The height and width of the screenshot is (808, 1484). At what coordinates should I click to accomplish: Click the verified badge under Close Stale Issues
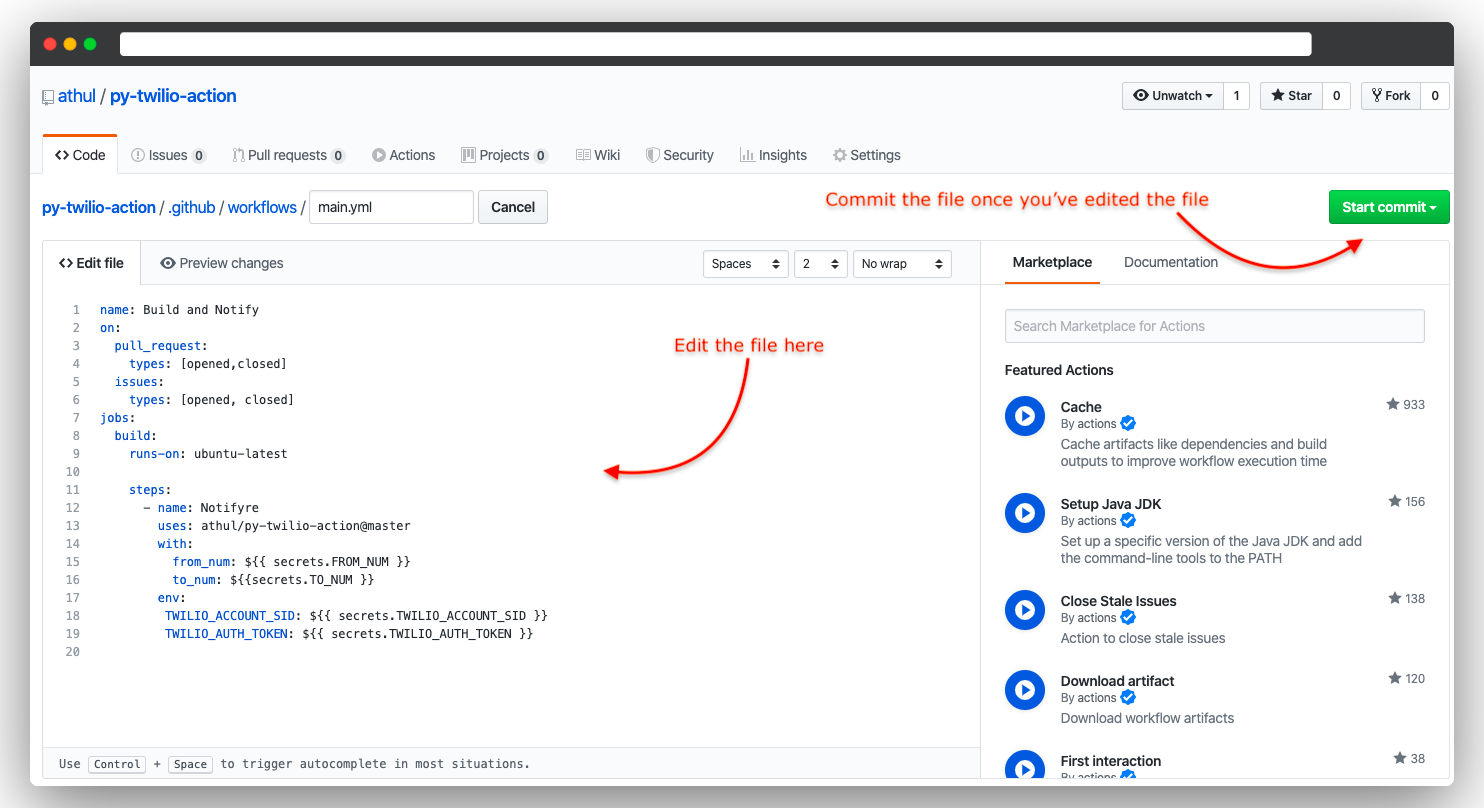(x=1128, y=618)
